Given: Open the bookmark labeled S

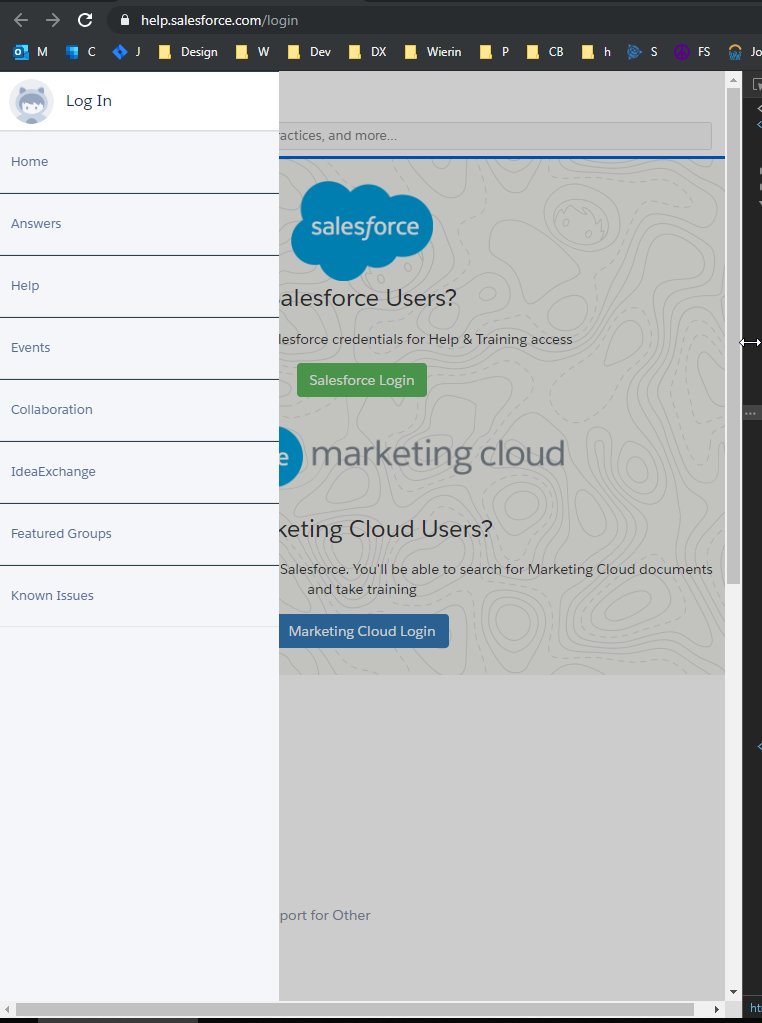Looking at the screenshot, I should coord(642,52).
